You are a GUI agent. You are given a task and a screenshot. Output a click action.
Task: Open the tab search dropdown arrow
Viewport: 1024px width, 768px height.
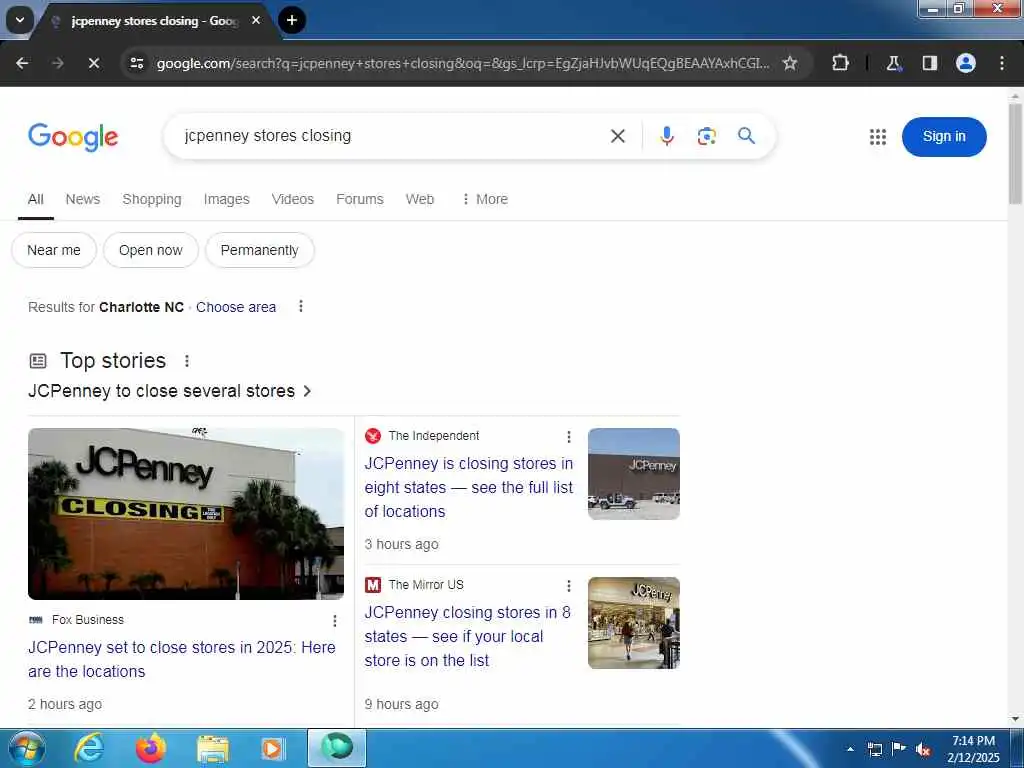tap(20, 20)
